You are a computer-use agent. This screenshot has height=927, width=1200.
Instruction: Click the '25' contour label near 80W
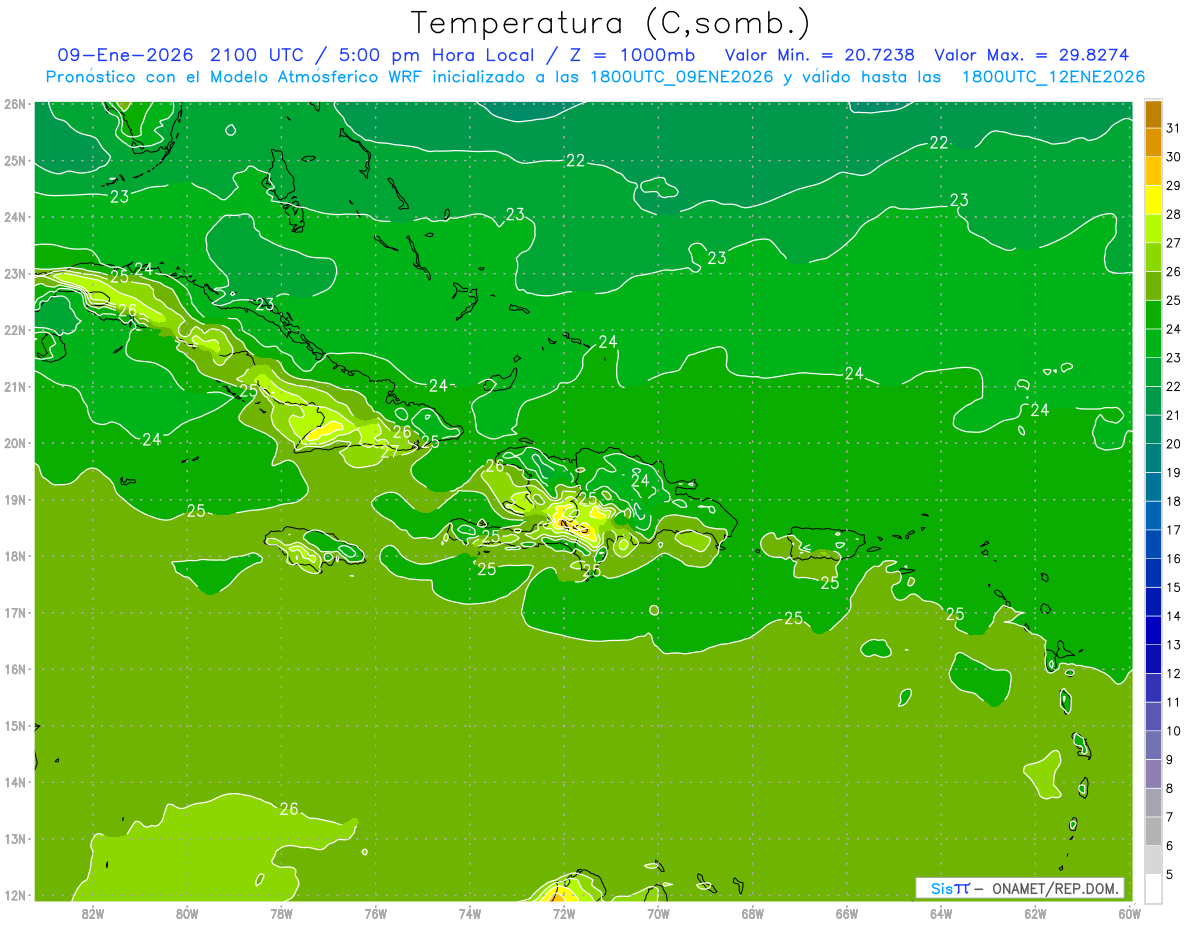point(196,510)
